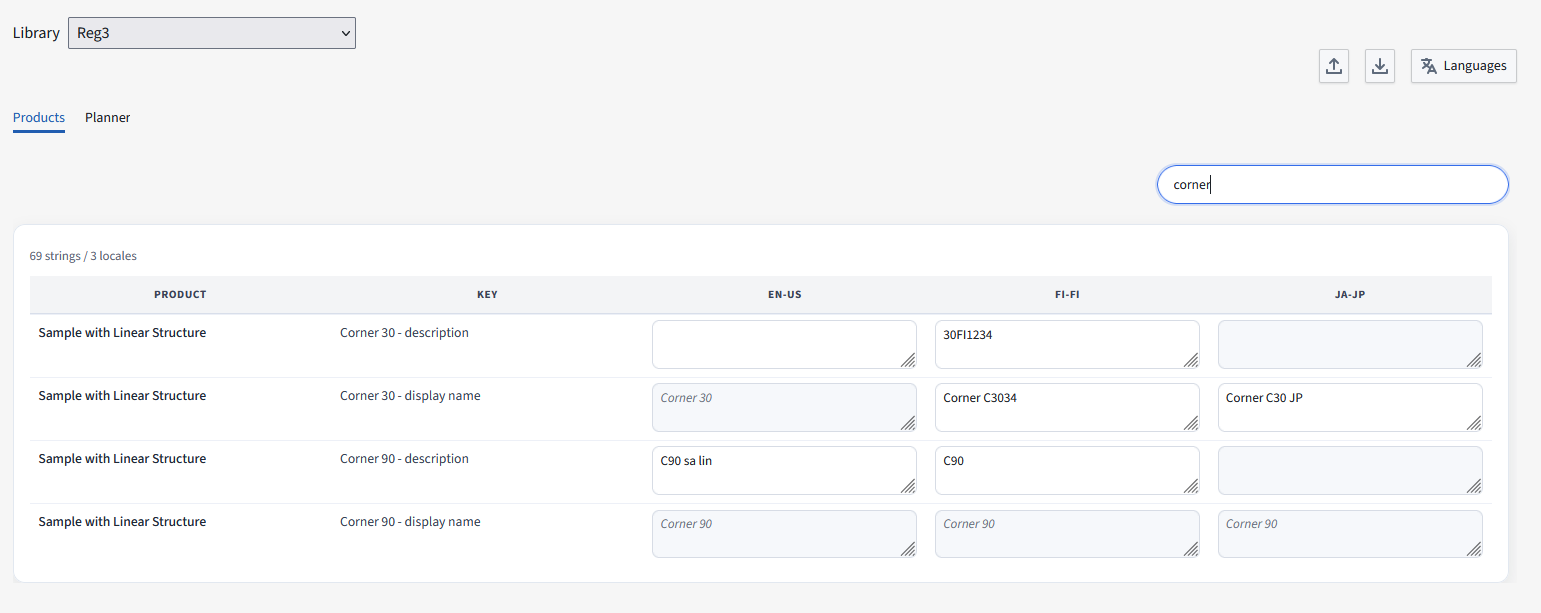Image resolution: width=1541 pixels, height=613 pixels.
Task: Click the upload icon in the top toolbar
Action: tap(1334, 65)
